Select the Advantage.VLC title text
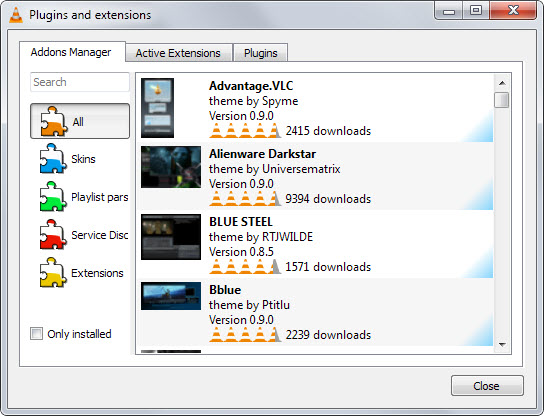The width and height of the screenshot is (544, 416). pyautogui.click(x=251, y=86)
